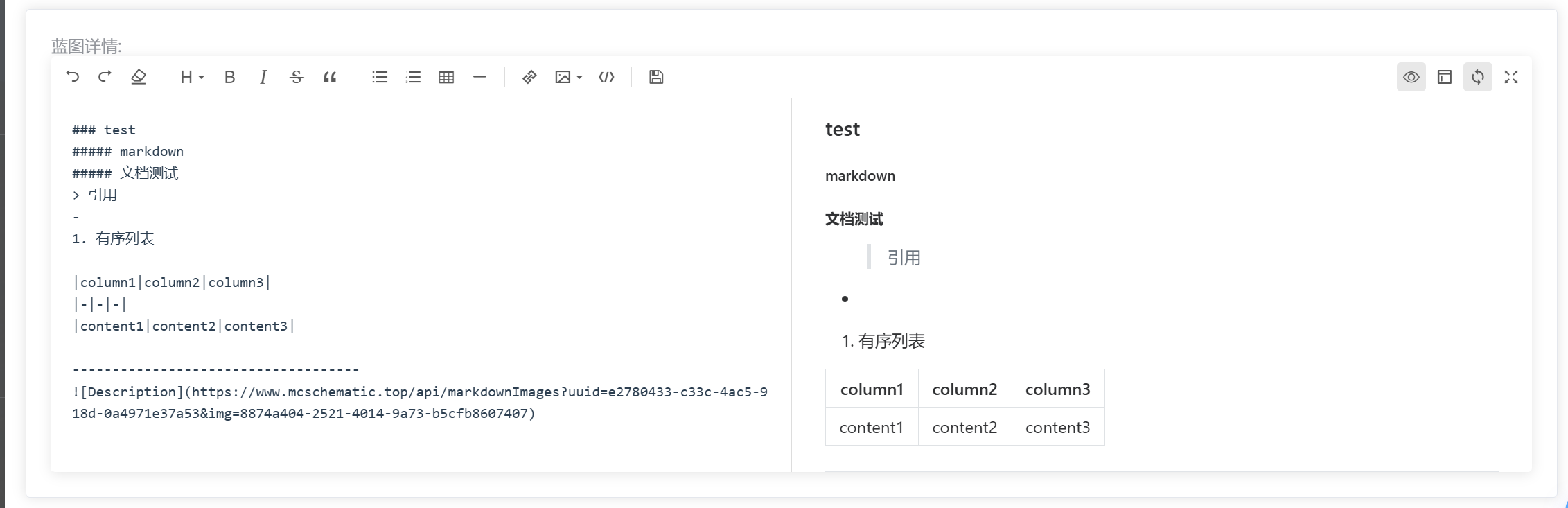
Task: Click the '有序列表' preview list item
Action: (x=892, y=341)
